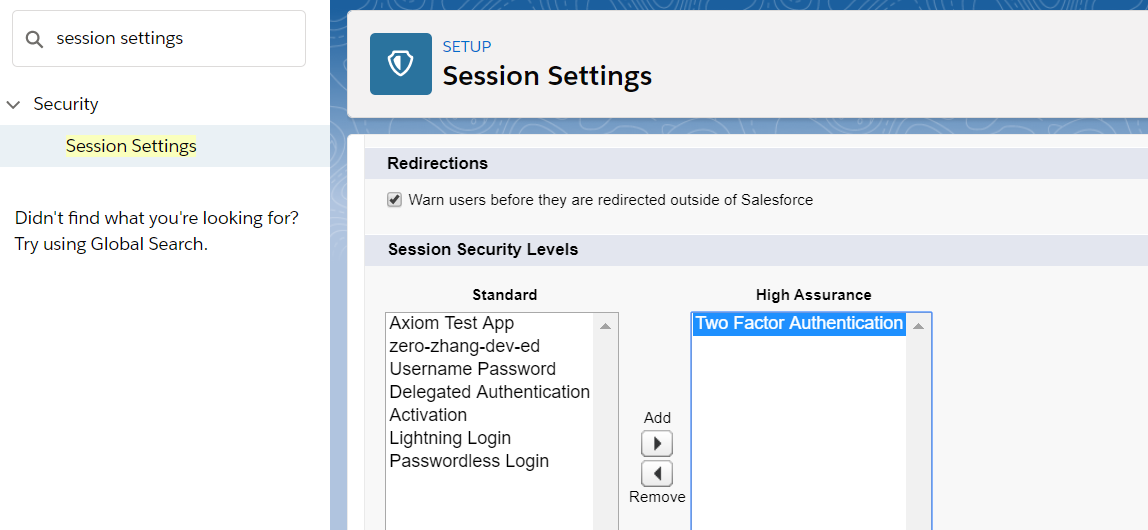Focus the setup quick find box
The image size is (1148, 530).
(x=170, y=39)
